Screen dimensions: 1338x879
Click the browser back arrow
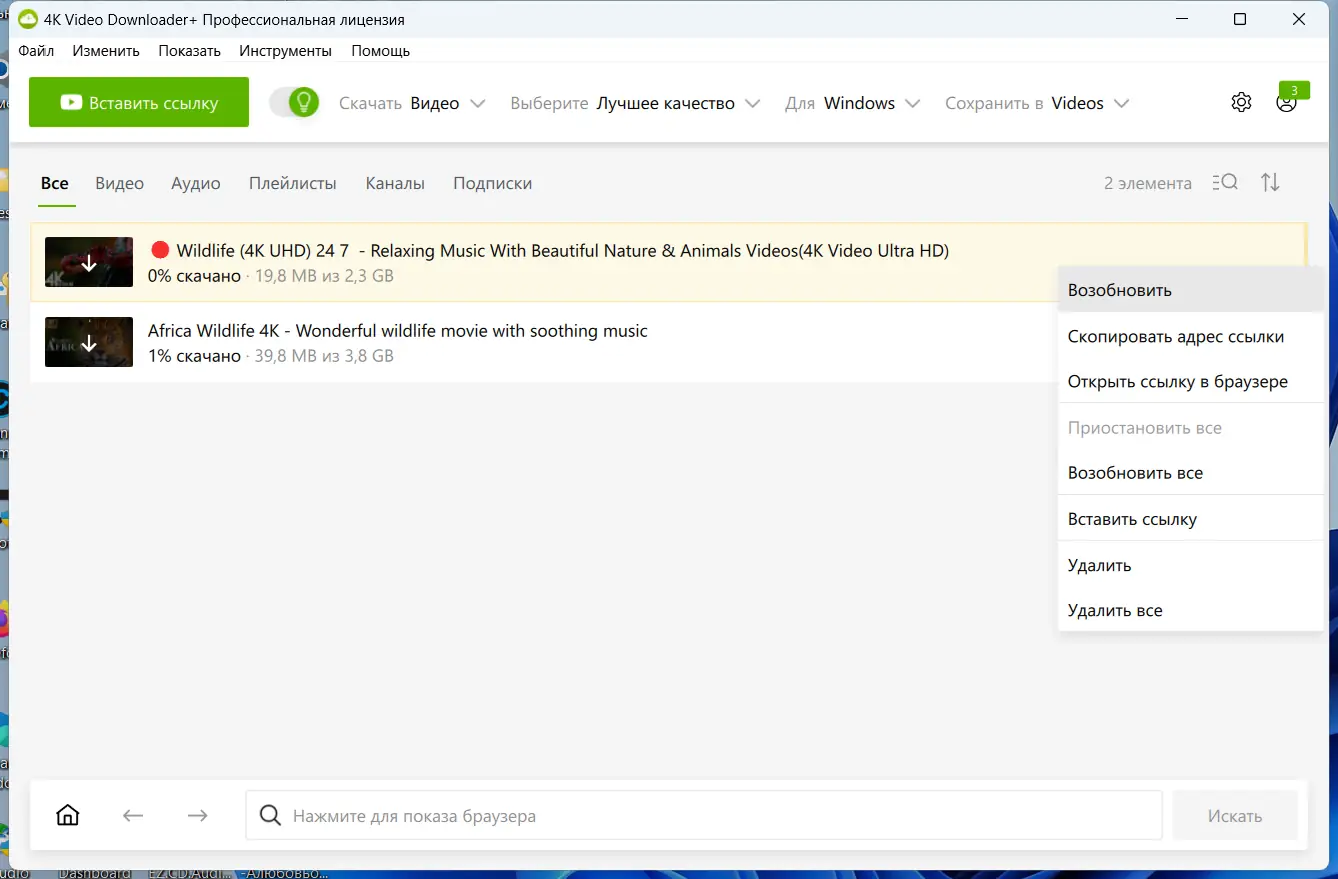click(133, 815)
